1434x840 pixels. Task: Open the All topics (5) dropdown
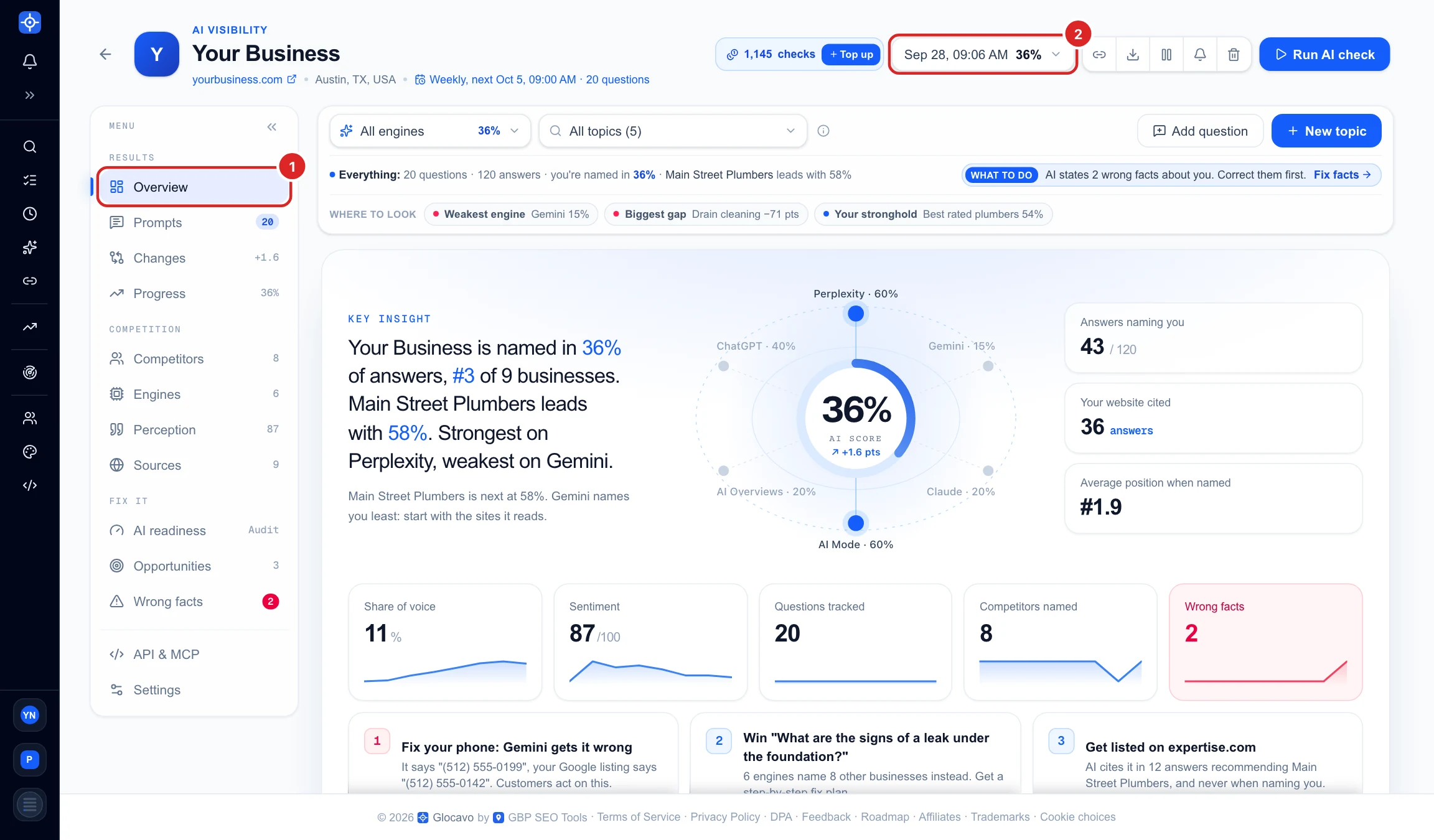(673, 131)
